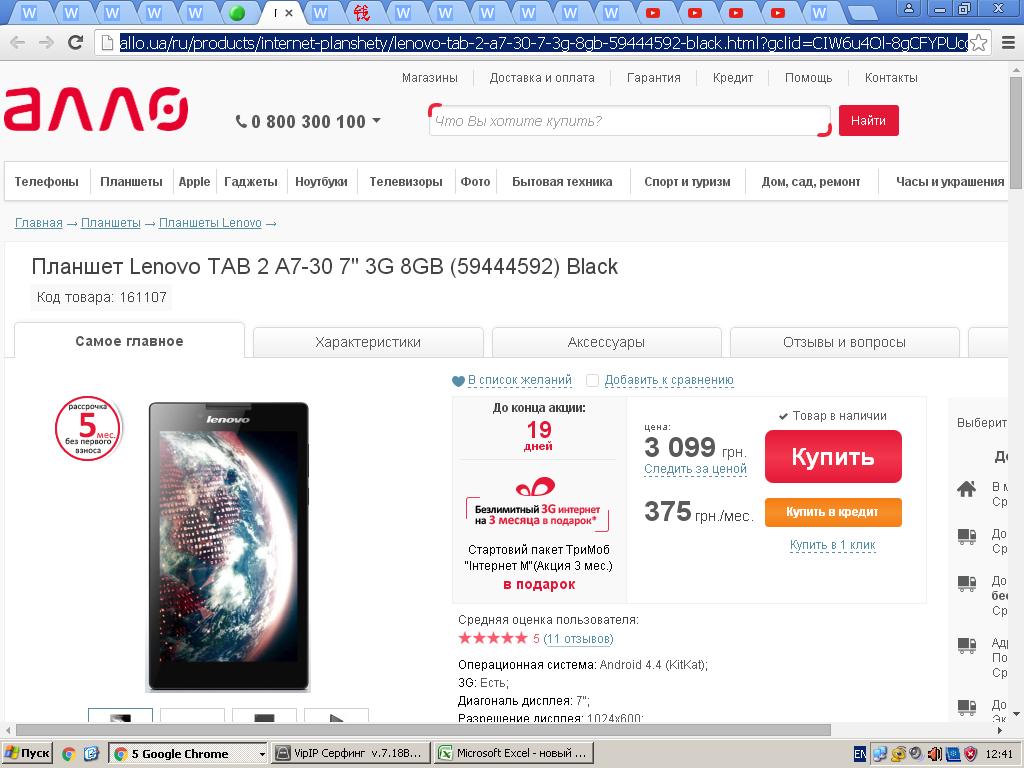
Task: Switch to Отзывы и вопросы tab
Action: tap(844, 342)
